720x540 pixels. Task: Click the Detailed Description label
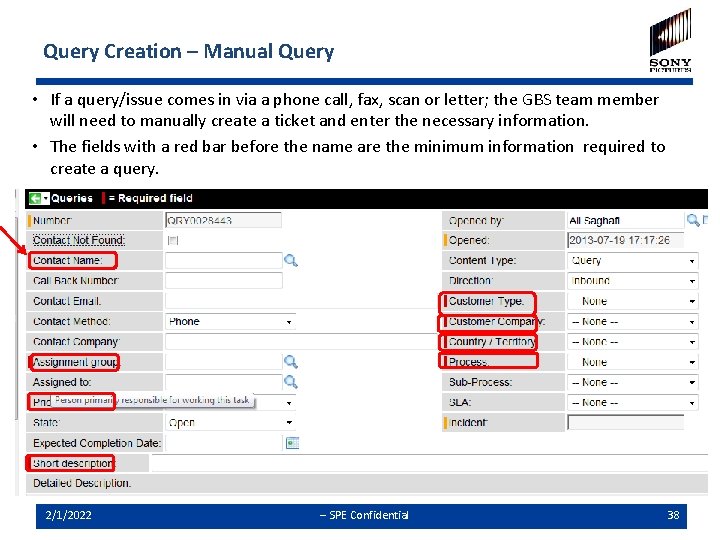tap(82, 484)
